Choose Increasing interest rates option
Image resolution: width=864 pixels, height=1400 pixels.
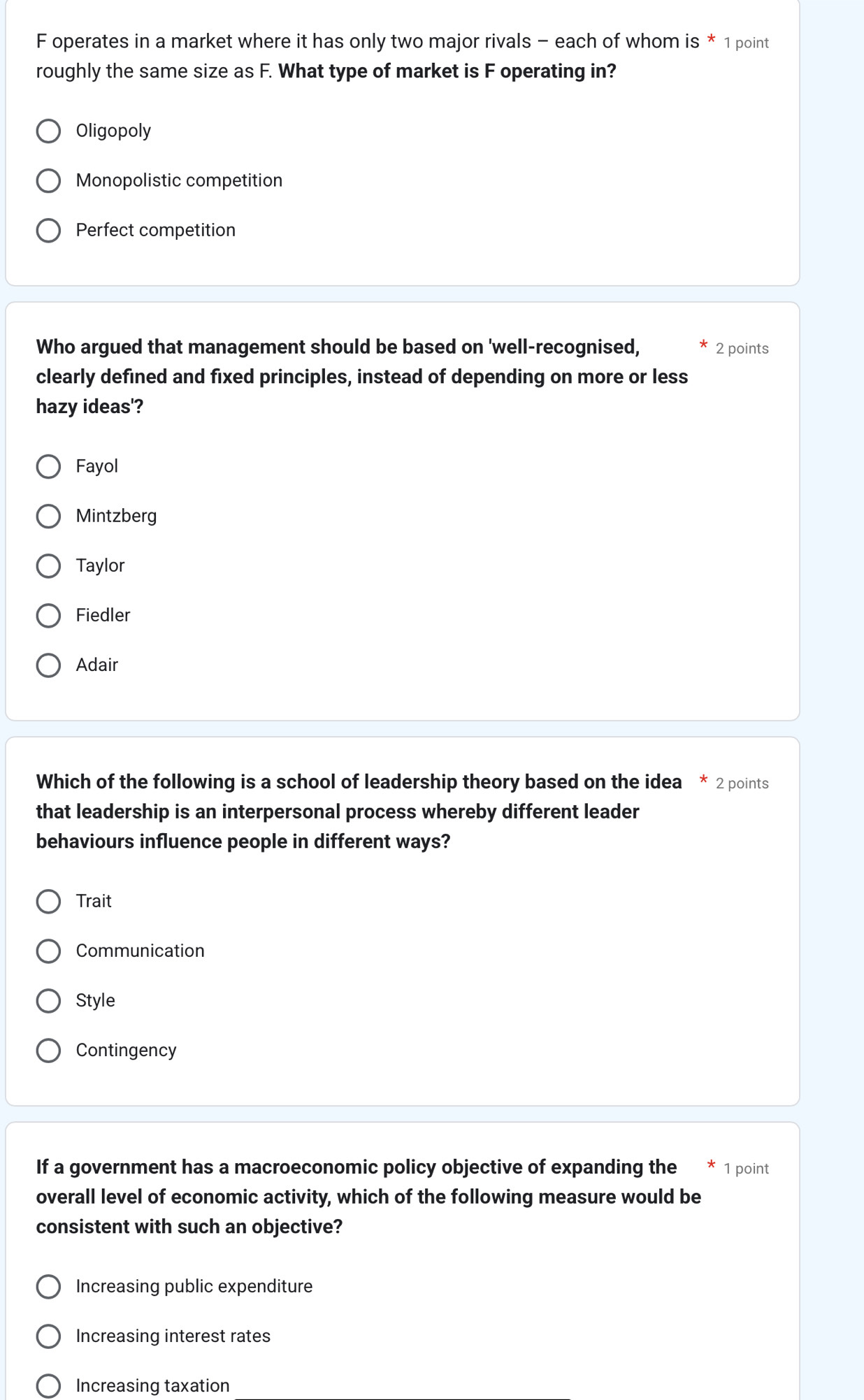48,1336
